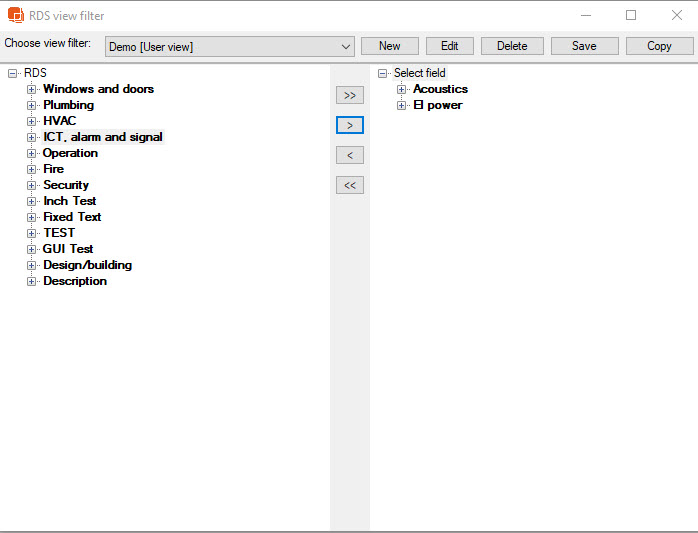
Task: Open the Choose view filter dropdown
Action: click(x=230, y=46)
